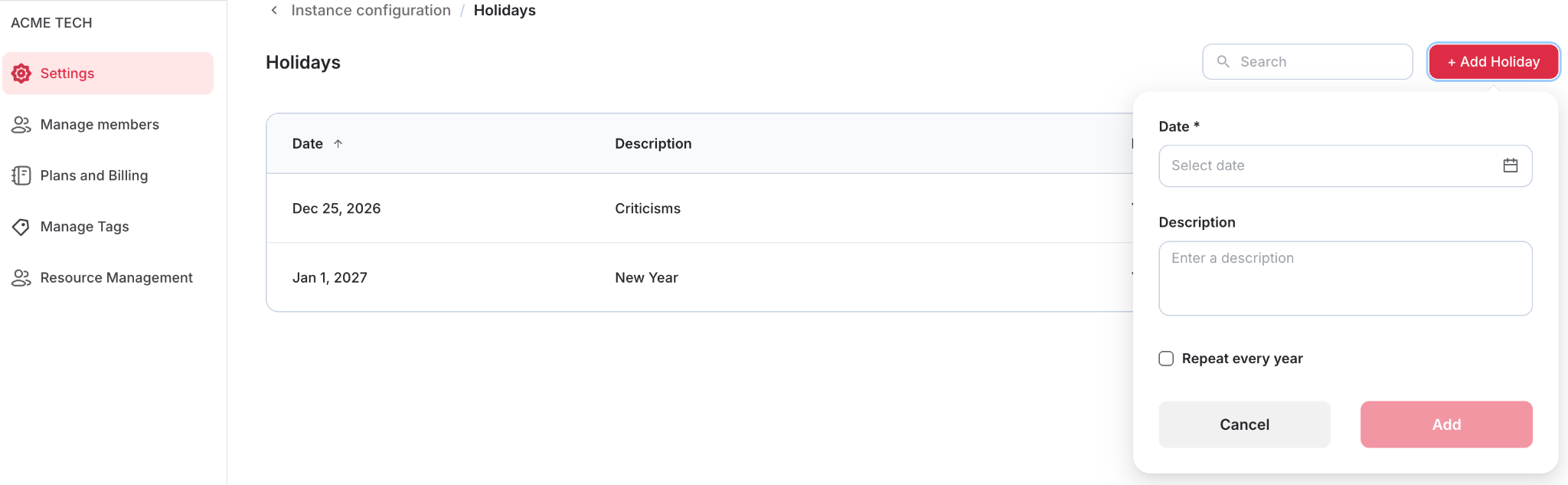Follow the Instance configuration breadcrumb link
Viewport: 1568px width, 485px height.
[x=371, y=10]
